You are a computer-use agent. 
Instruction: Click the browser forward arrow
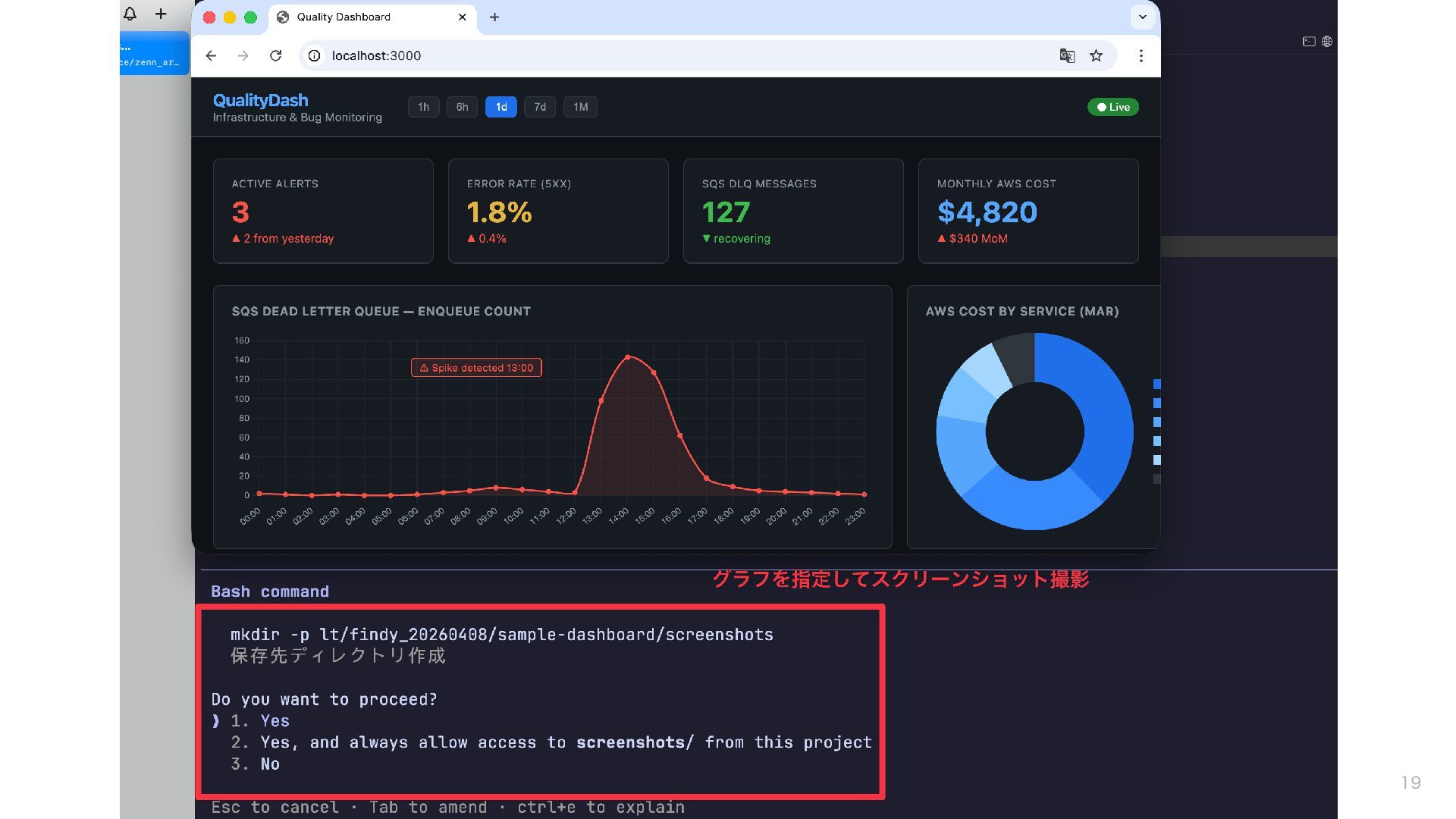243,55
